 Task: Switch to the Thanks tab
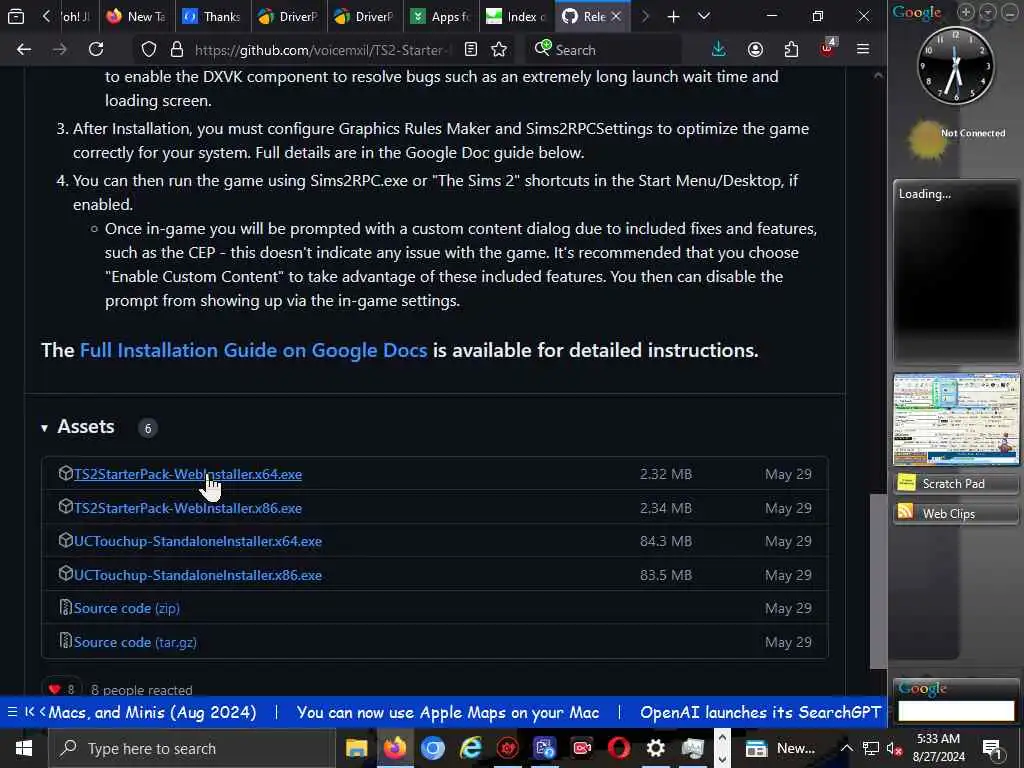[212, 16]
